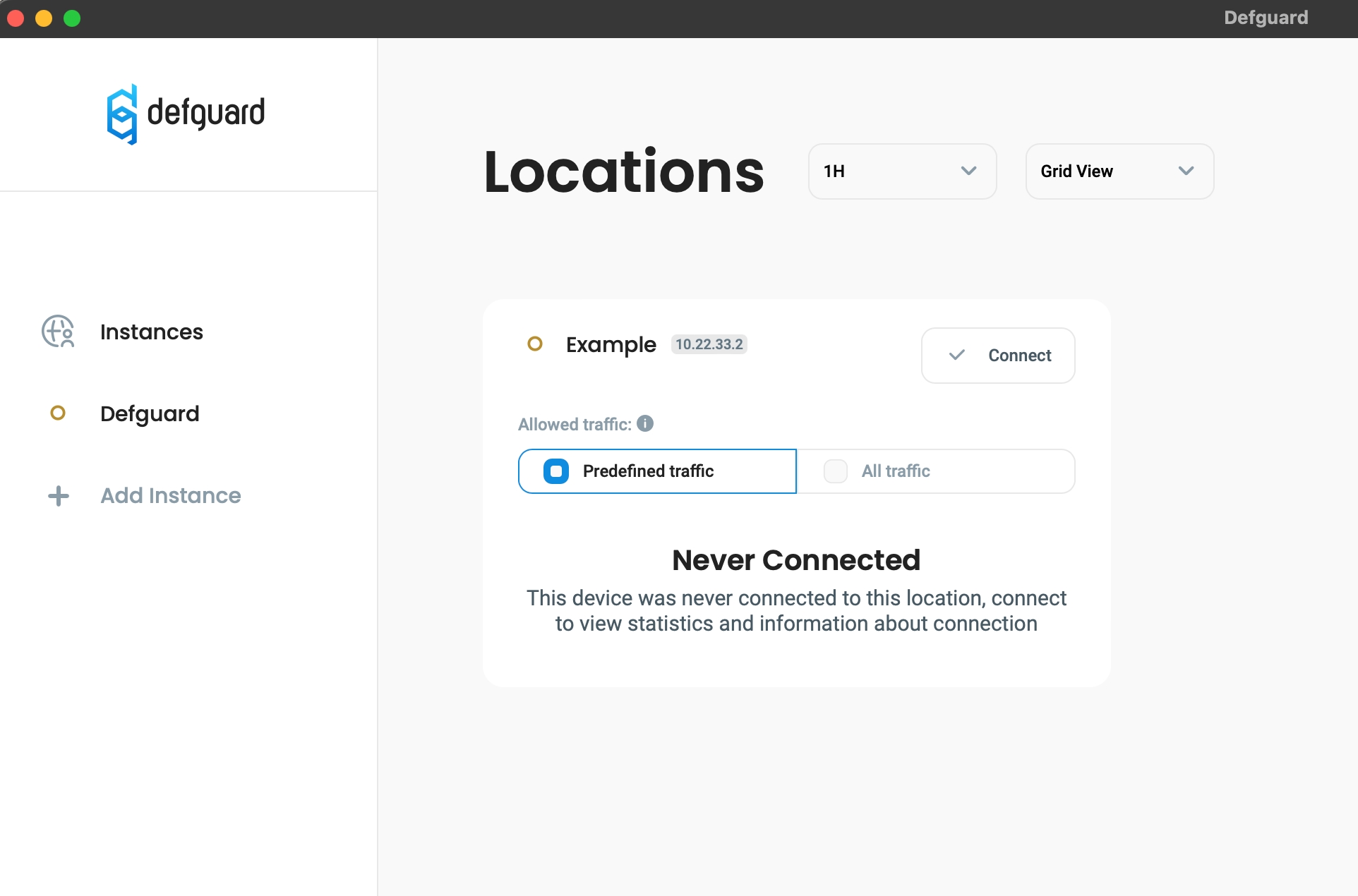Expand the chevron arrow next to Grid View
The height and width of the screenshot is (896, 1358).
1186,171
